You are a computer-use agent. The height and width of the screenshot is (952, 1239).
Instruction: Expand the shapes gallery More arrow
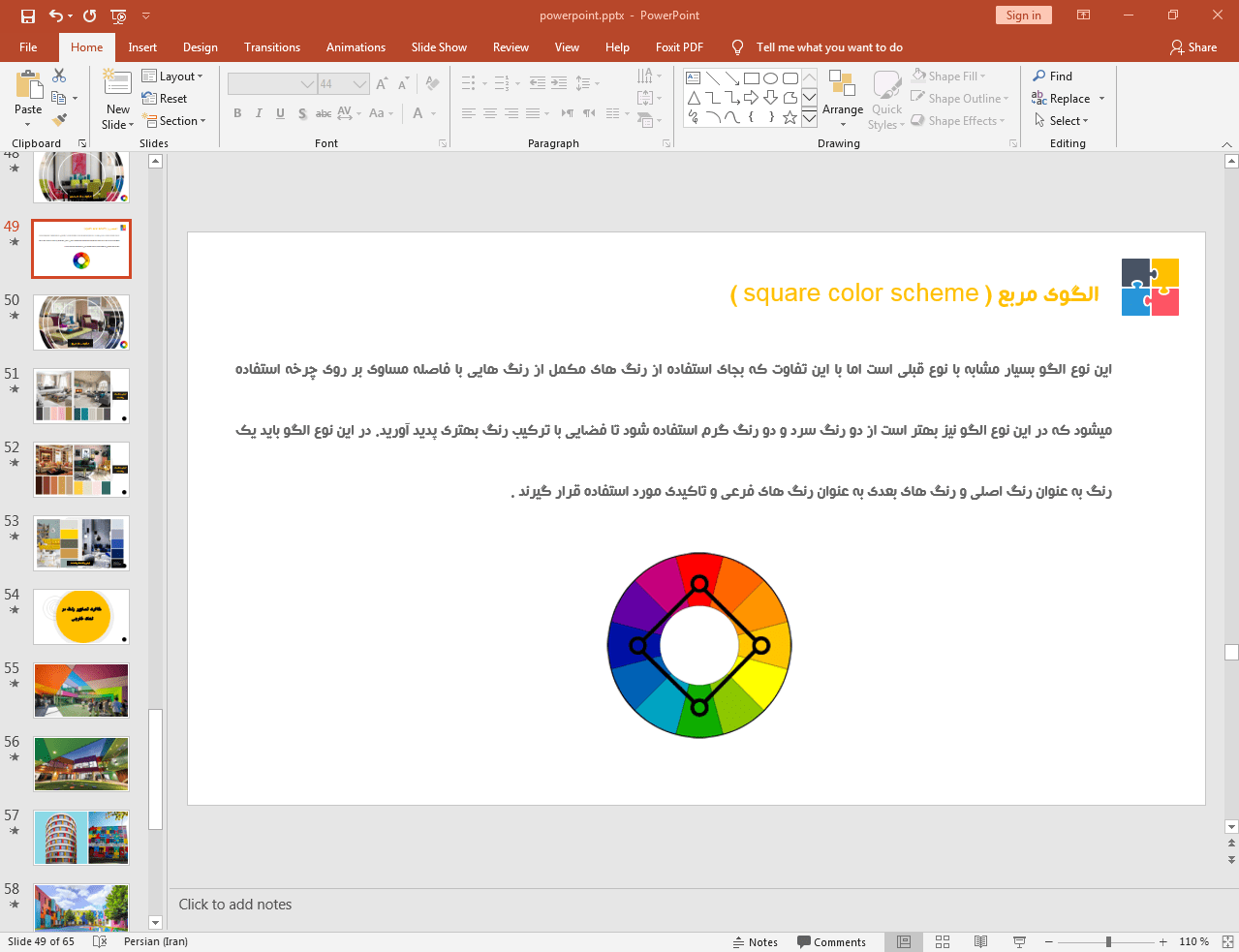tap(809, 117)
